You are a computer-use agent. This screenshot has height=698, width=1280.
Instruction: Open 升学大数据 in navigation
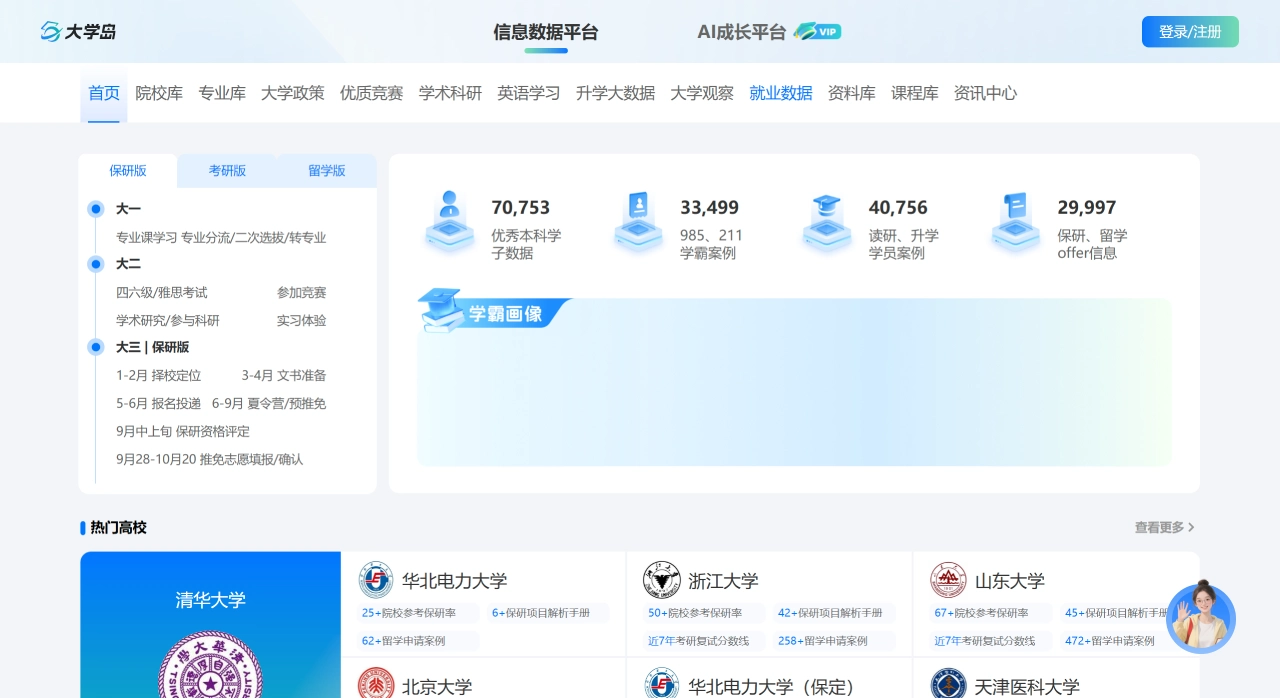tap(615, 93)
